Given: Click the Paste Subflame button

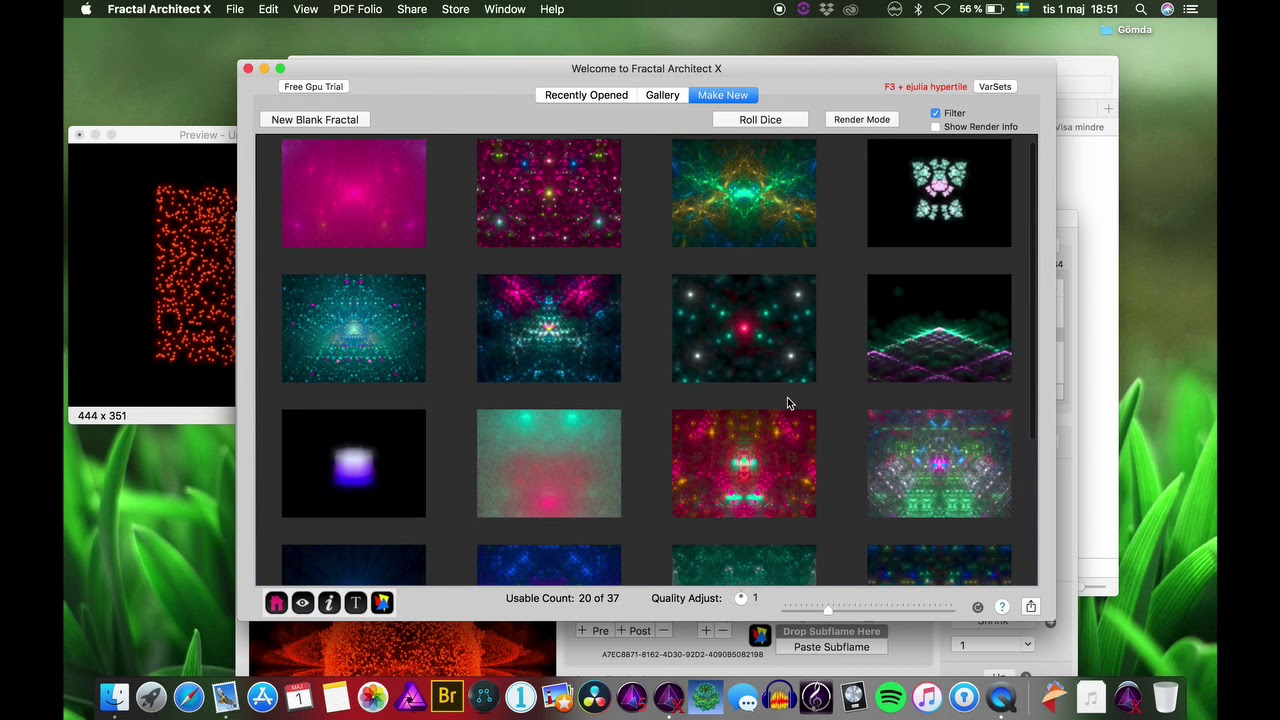Looking at the screenshot, I should tap(831, 647).
